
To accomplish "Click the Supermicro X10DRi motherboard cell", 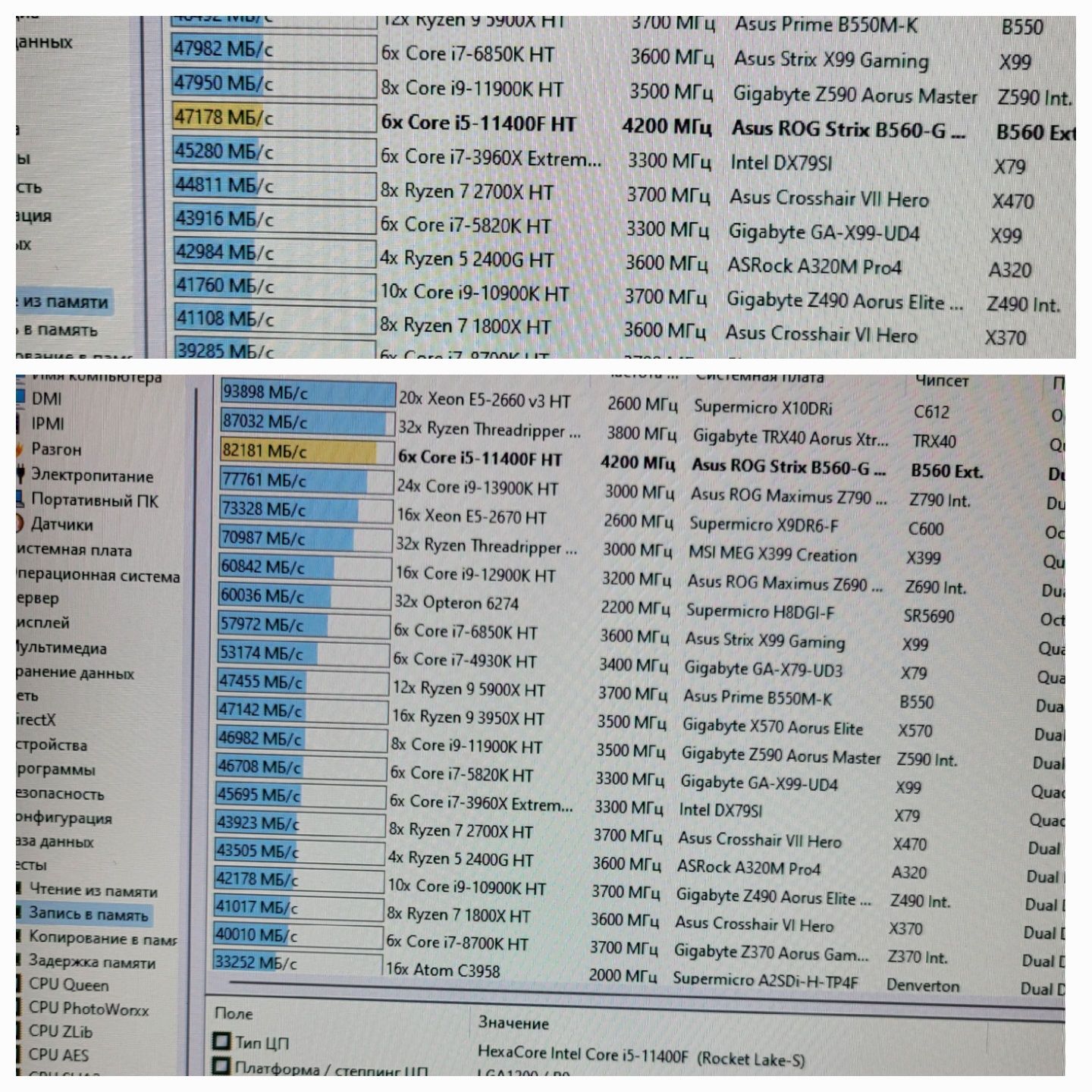I will [x=763, y=407].
